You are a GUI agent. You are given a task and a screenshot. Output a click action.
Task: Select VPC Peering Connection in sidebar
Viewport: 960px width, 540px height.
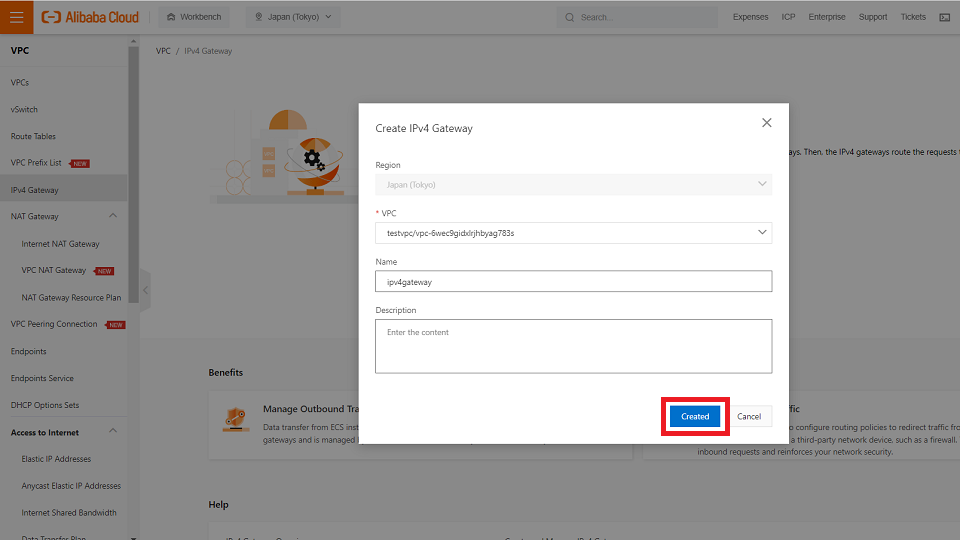coord(54,324)
